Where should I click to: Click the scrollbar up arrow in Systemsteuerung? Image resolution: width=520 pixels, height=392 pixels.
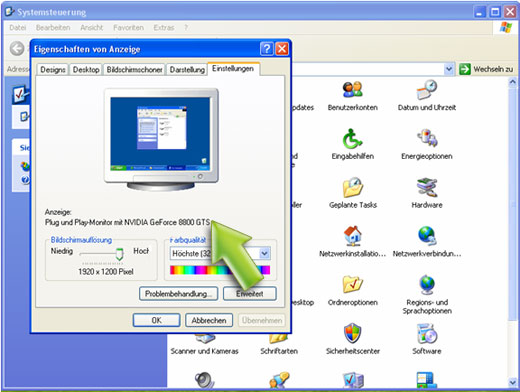513,82
